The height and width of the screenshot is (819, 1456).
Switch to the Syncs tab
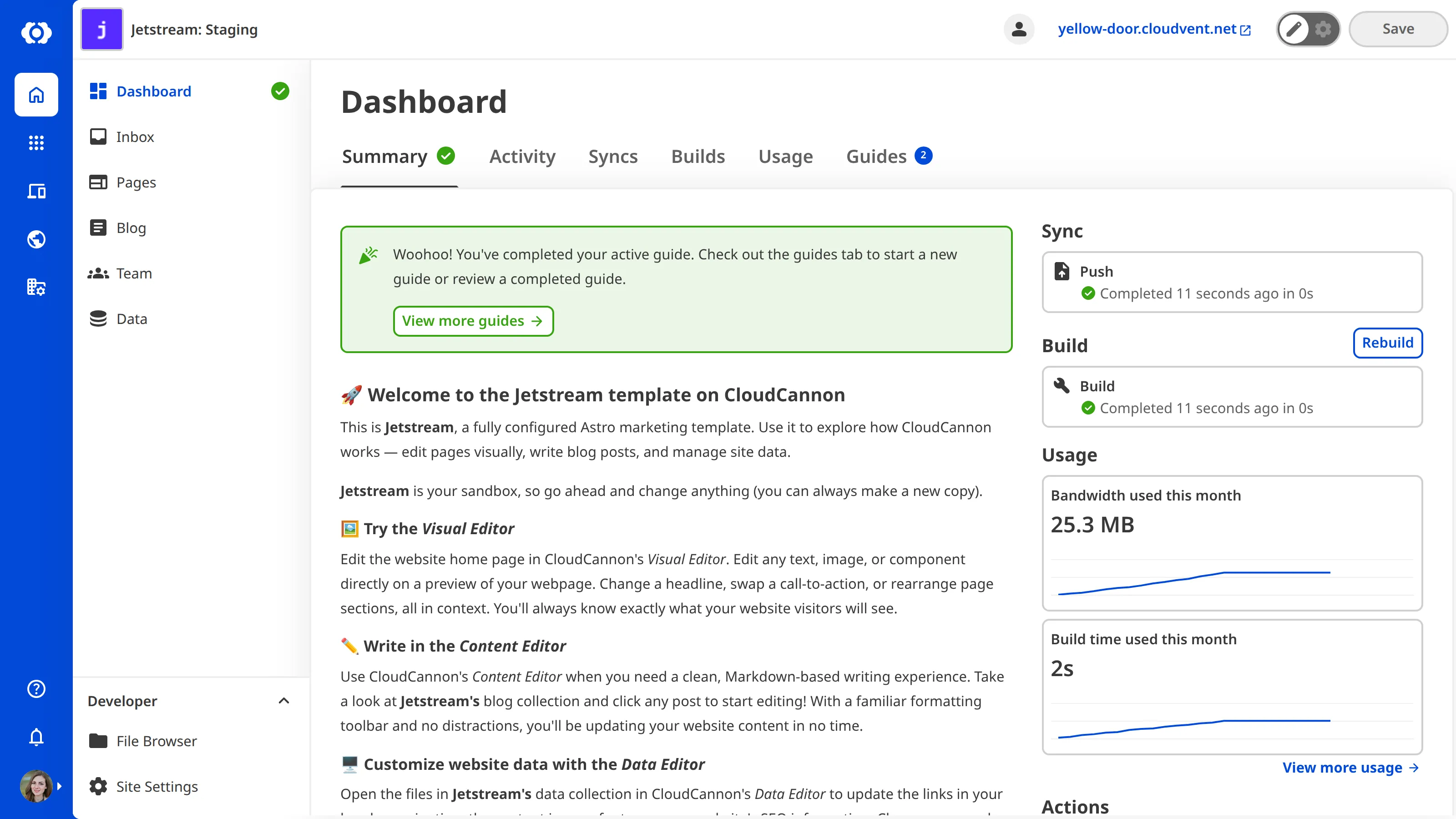pyautogui.click(x=613, y=157)
